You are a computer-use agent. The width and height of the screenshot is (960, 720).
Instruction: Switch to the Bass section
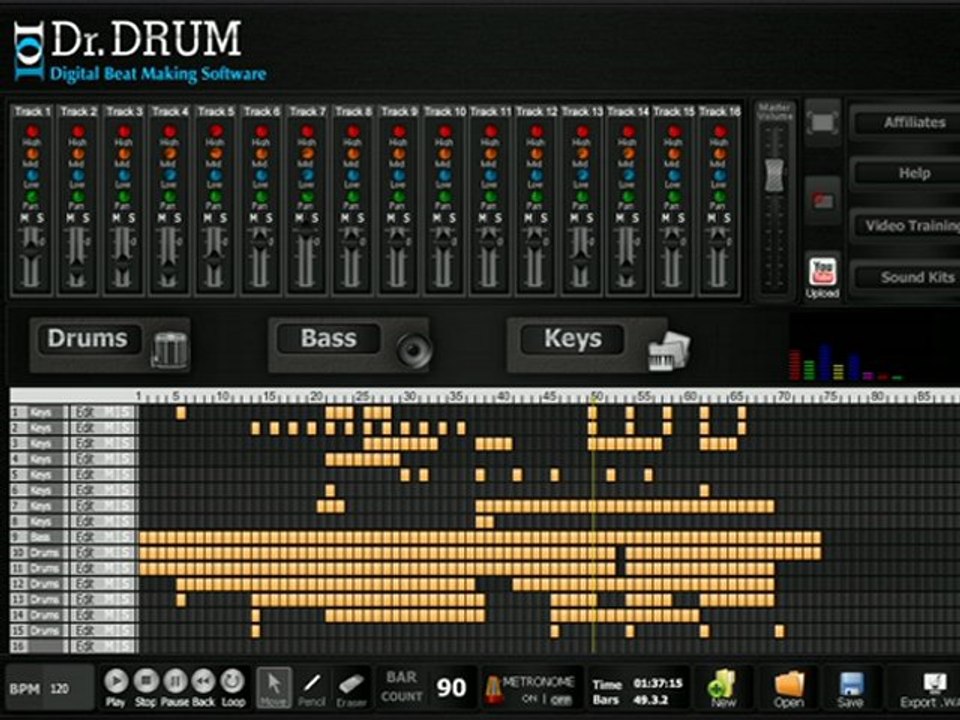(329, 339)
